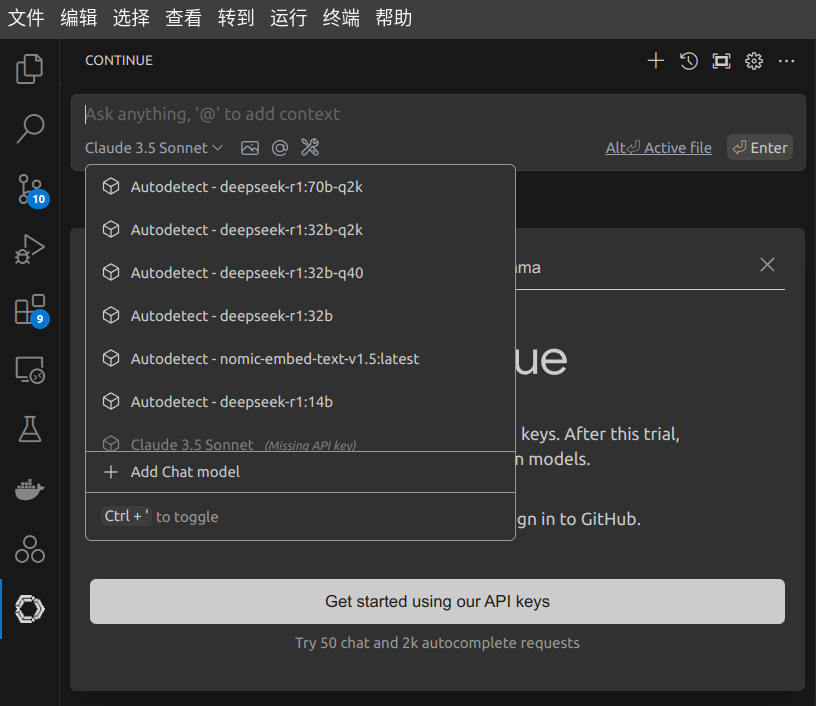Open Run and Debug view
The height and width of the screenshot is (706, 816).
tap(30, 249)
